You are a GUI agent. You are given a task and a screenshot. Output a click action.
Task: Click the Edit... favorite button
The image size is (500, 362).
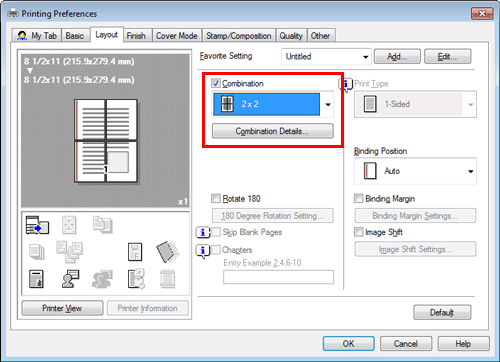pos(447,57)
